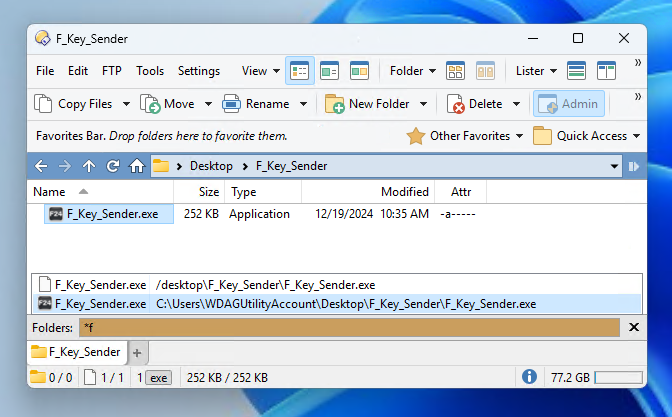Sort by Type column header
Image resolution: width=672 pixels, height=417 pixels.
click(x=263, y=192)
